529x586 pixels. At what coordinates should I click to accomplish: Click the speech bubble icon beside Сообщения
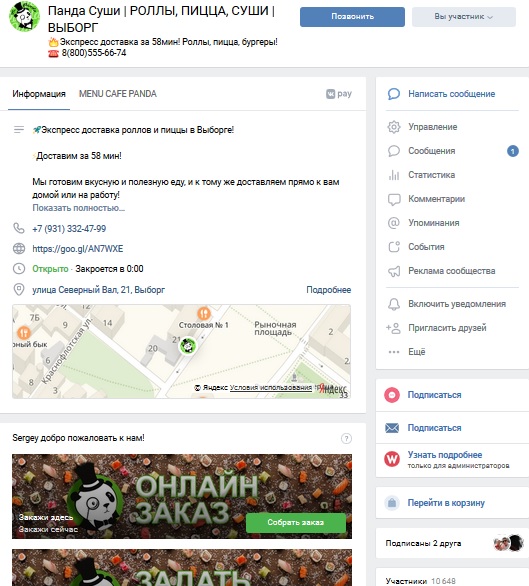pyautogui.click(x=394, y=151)
